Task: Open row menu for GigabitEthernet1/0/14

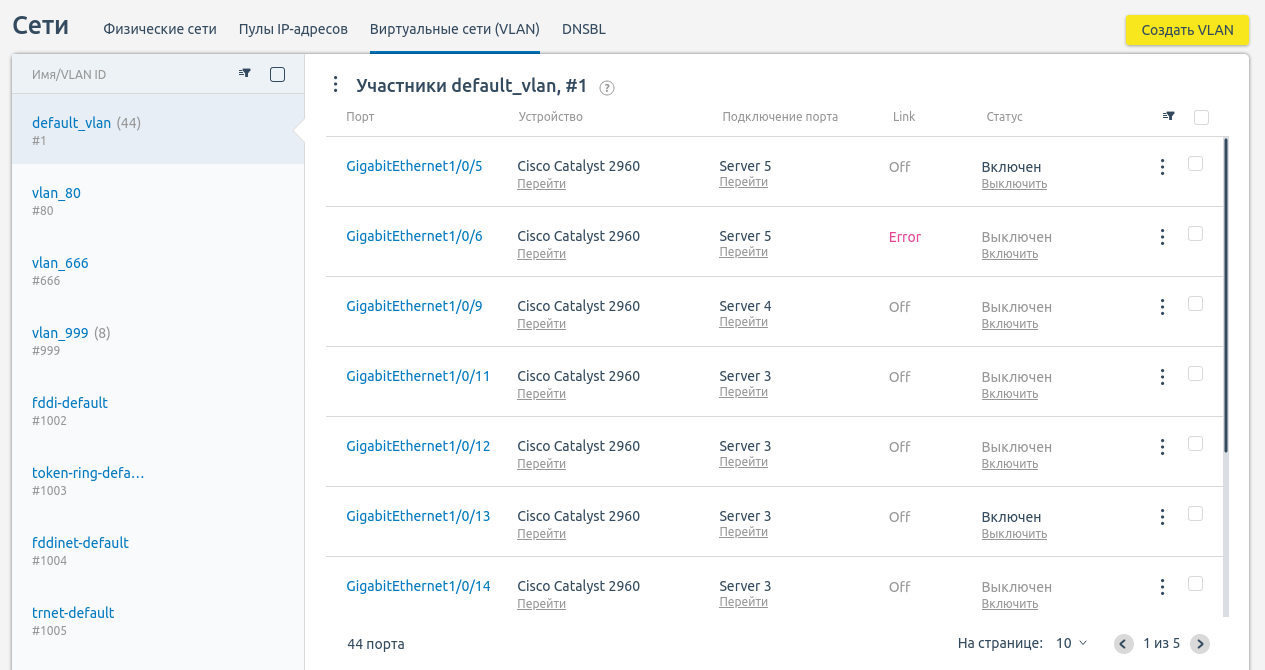Action: (1162, 587)
